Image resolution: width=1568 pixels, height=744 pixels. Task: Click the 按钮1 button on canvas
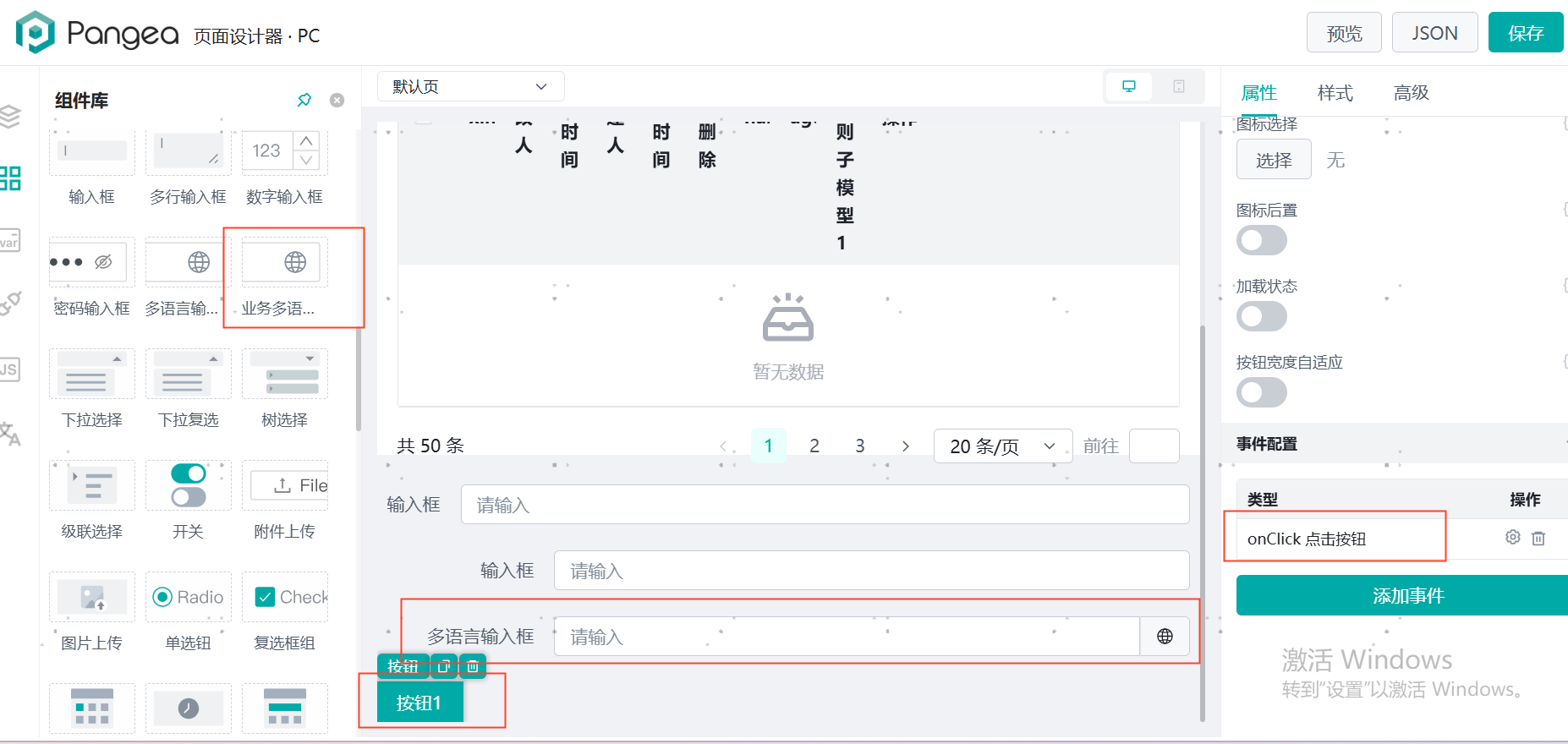[419, 703]
